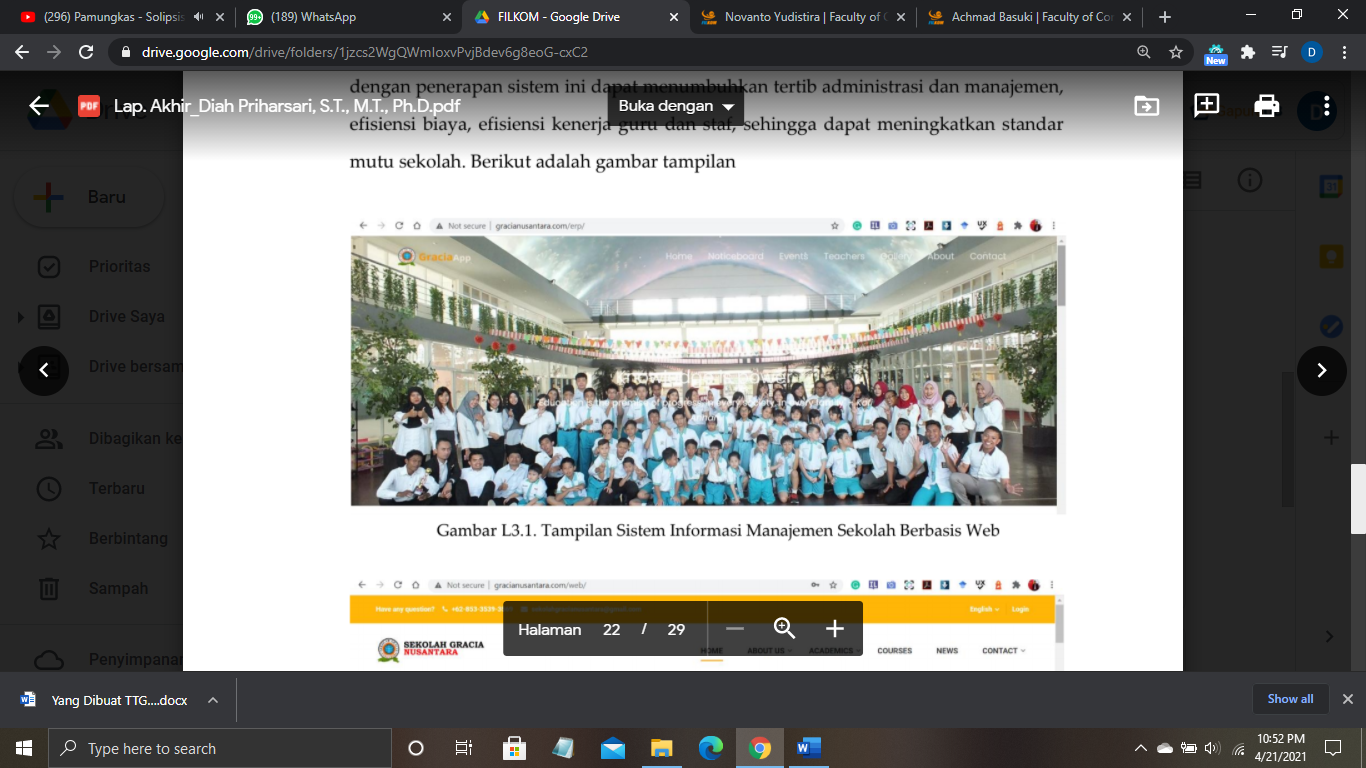Open the Buka dengan dropdown
Viewport: 1366px width, 768px height.
[x=676, y=106]
